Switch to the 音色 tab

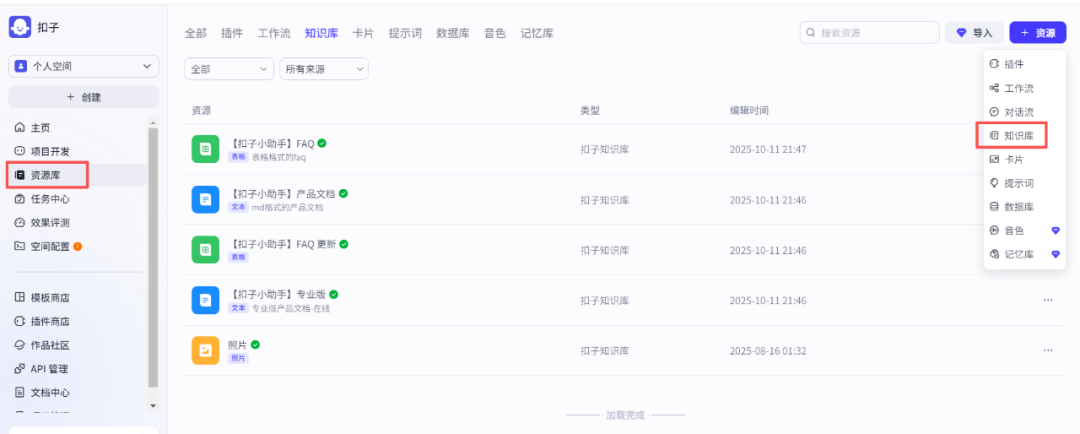click(x=495, y=33)
